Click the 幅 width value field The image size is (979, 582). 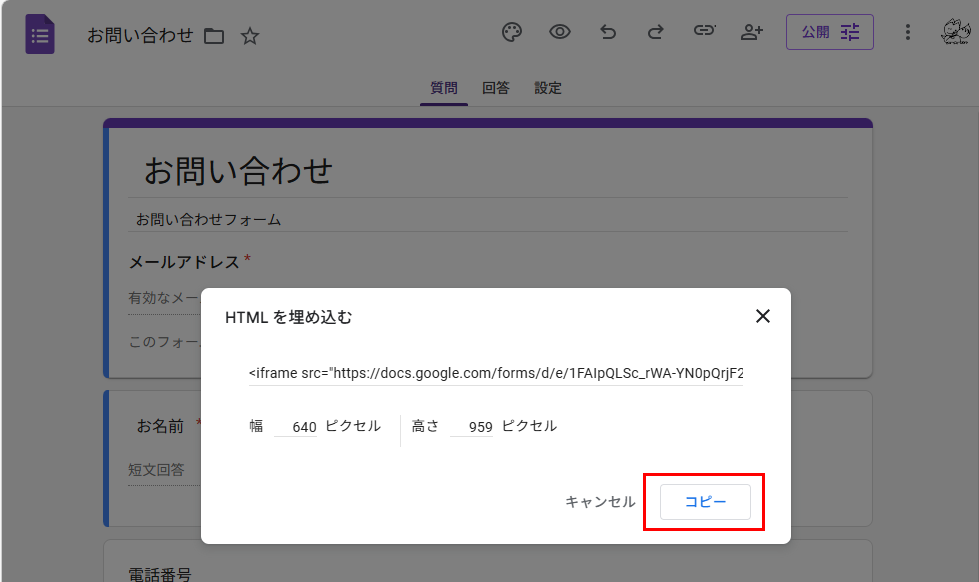pos(296,426)
